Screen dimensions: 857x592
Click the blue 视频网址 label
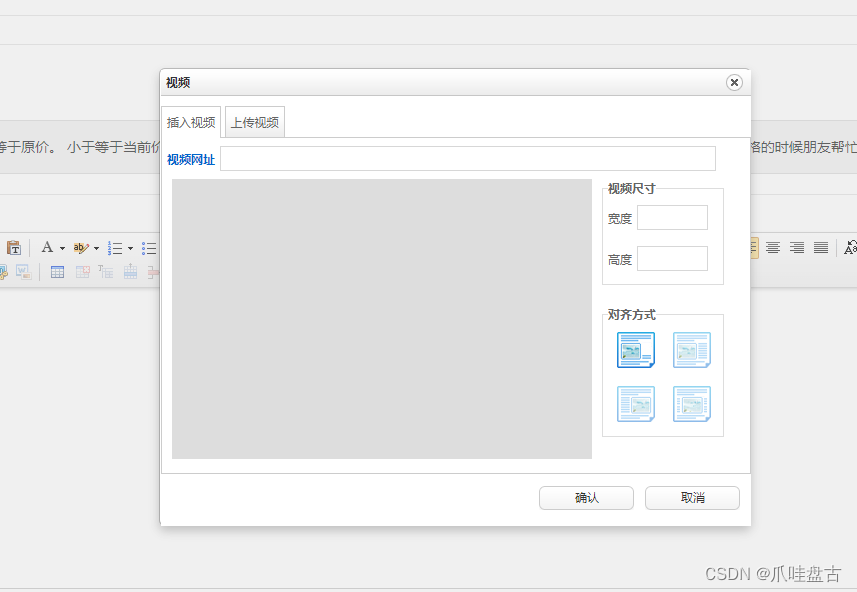pos(191,160)
